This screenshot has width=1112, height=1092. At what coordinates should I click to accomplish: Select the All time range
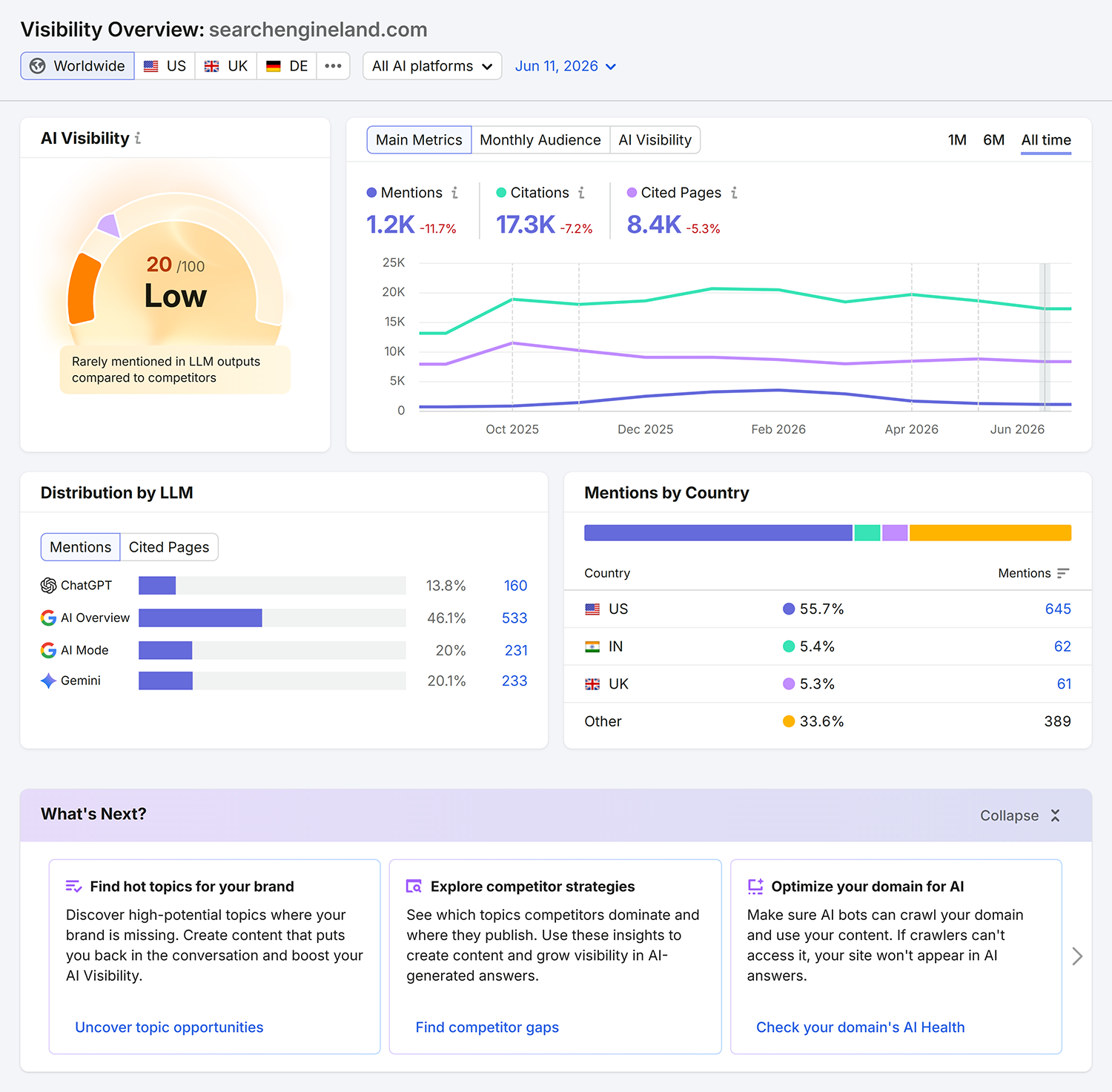pyautogui.click(x=1046, y=140)
